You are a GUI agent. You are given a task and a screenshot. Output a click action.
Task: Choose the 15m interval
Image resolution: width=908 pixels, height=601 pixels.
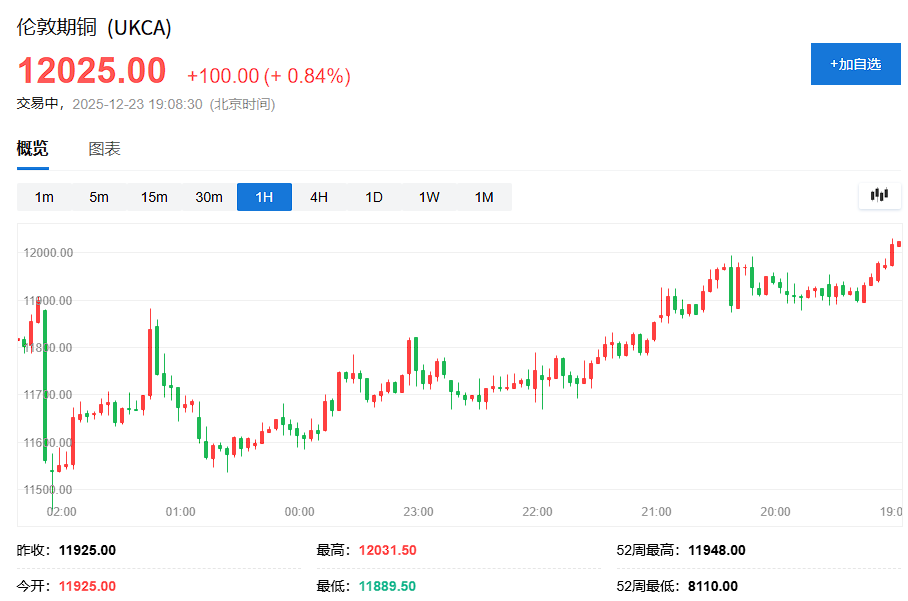[153, 197]
